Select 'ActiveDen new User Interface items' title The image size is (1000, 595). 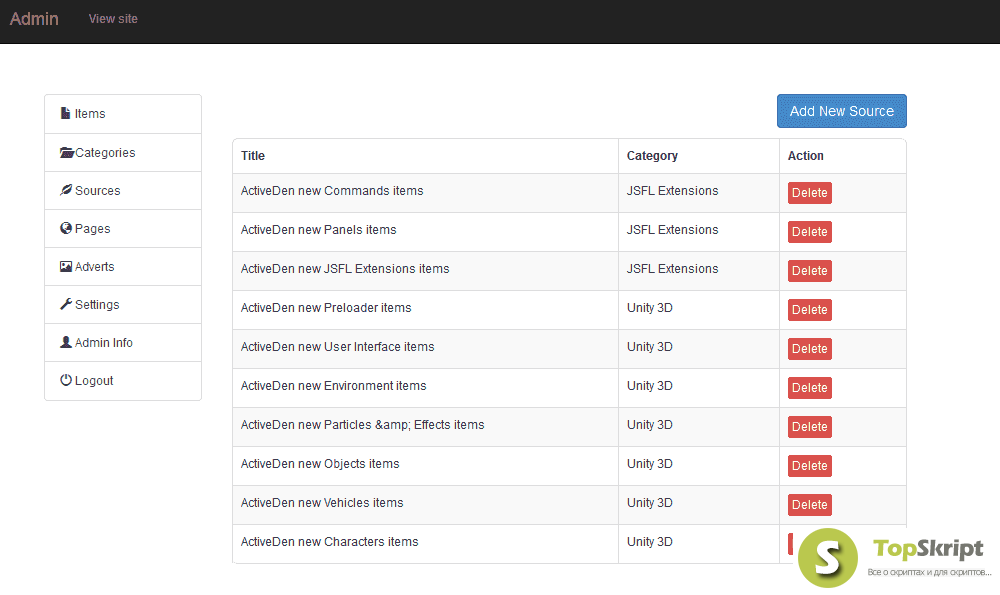(337, 346)
